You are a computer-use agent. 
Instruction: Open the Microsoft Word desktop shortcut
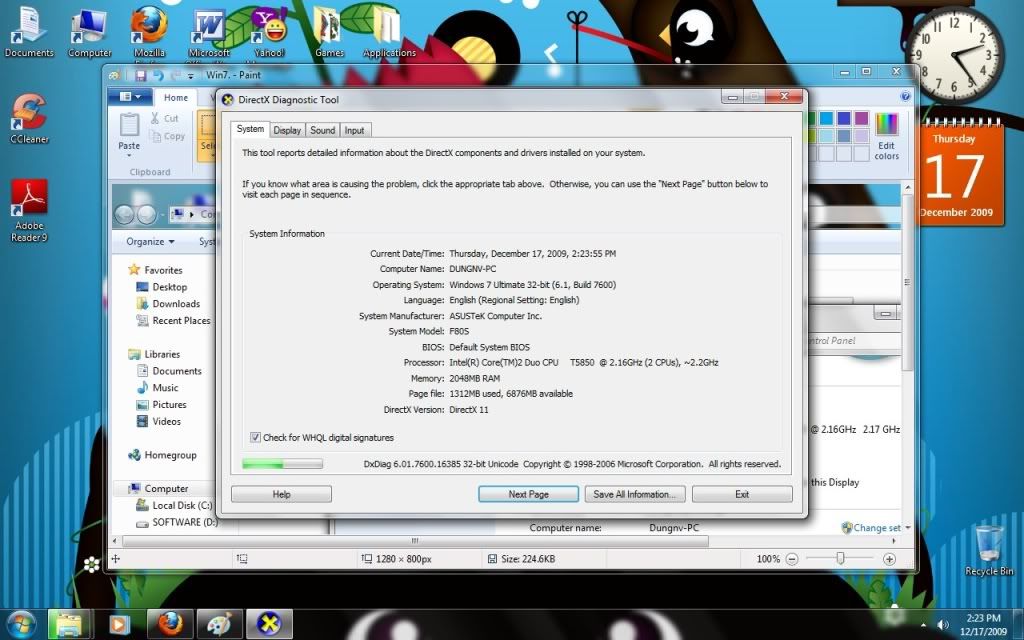(x=209, y=31)
